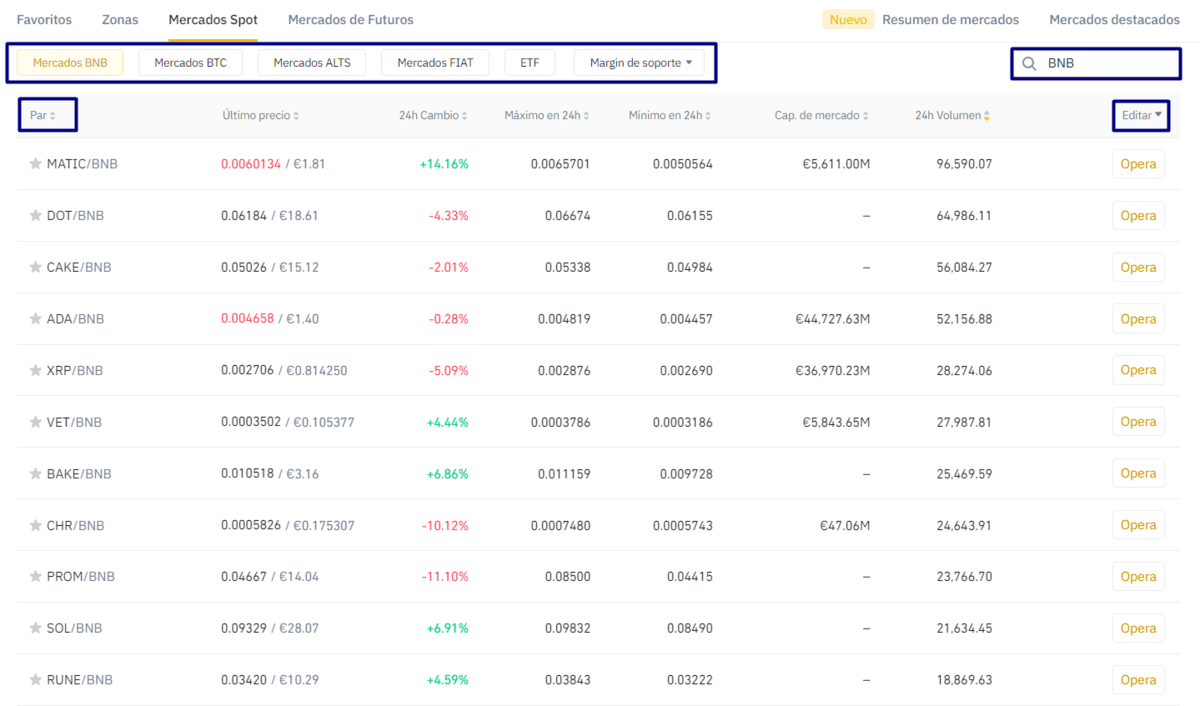
Task: Star the MATIC/BNB pair as favorite
Action: click(x=35, y=164)
